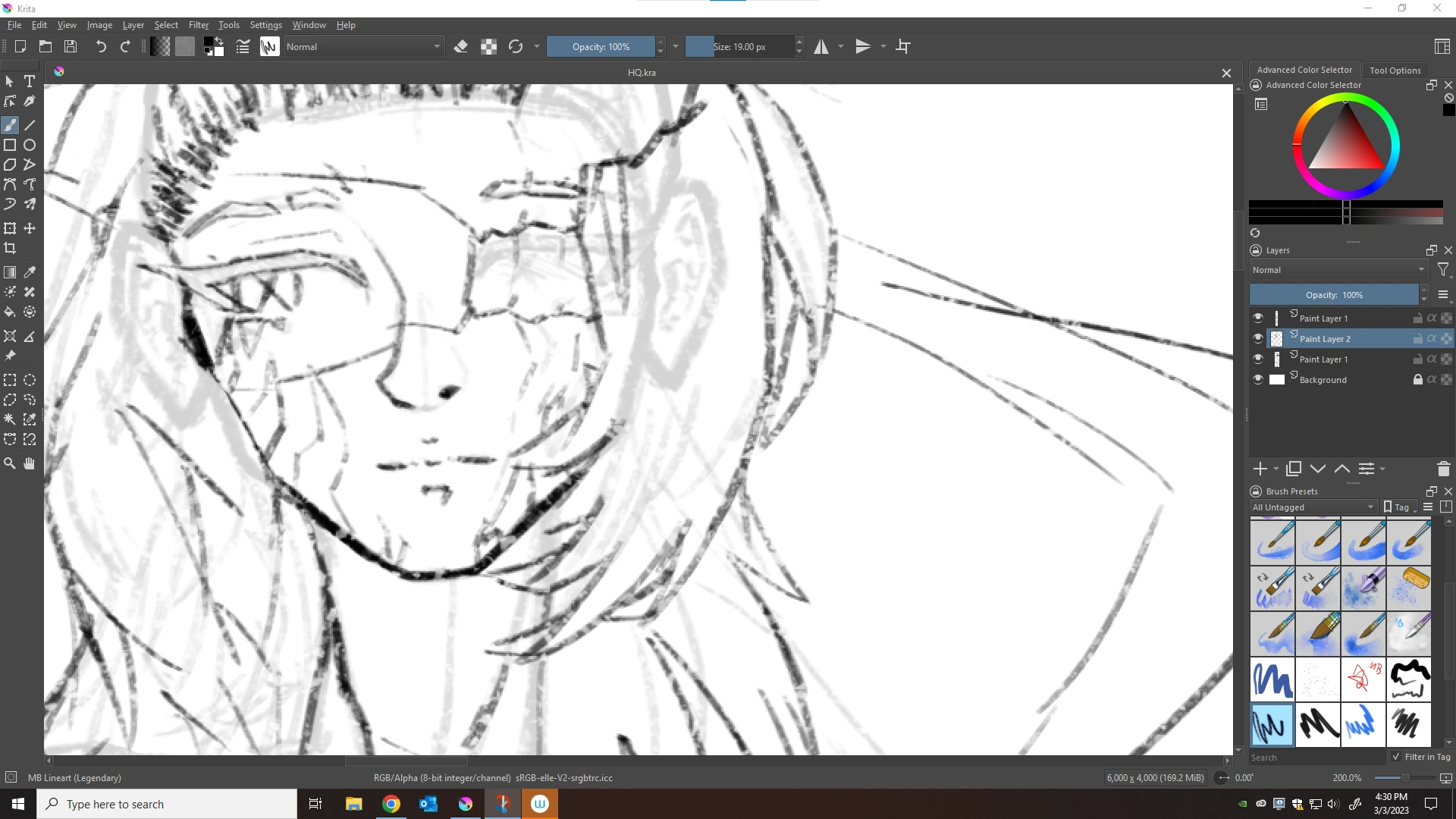Viewport: 1456px width, 819px height.
Task: Expand the All Untagged presets dropdown
Action: coord(1313,507)
